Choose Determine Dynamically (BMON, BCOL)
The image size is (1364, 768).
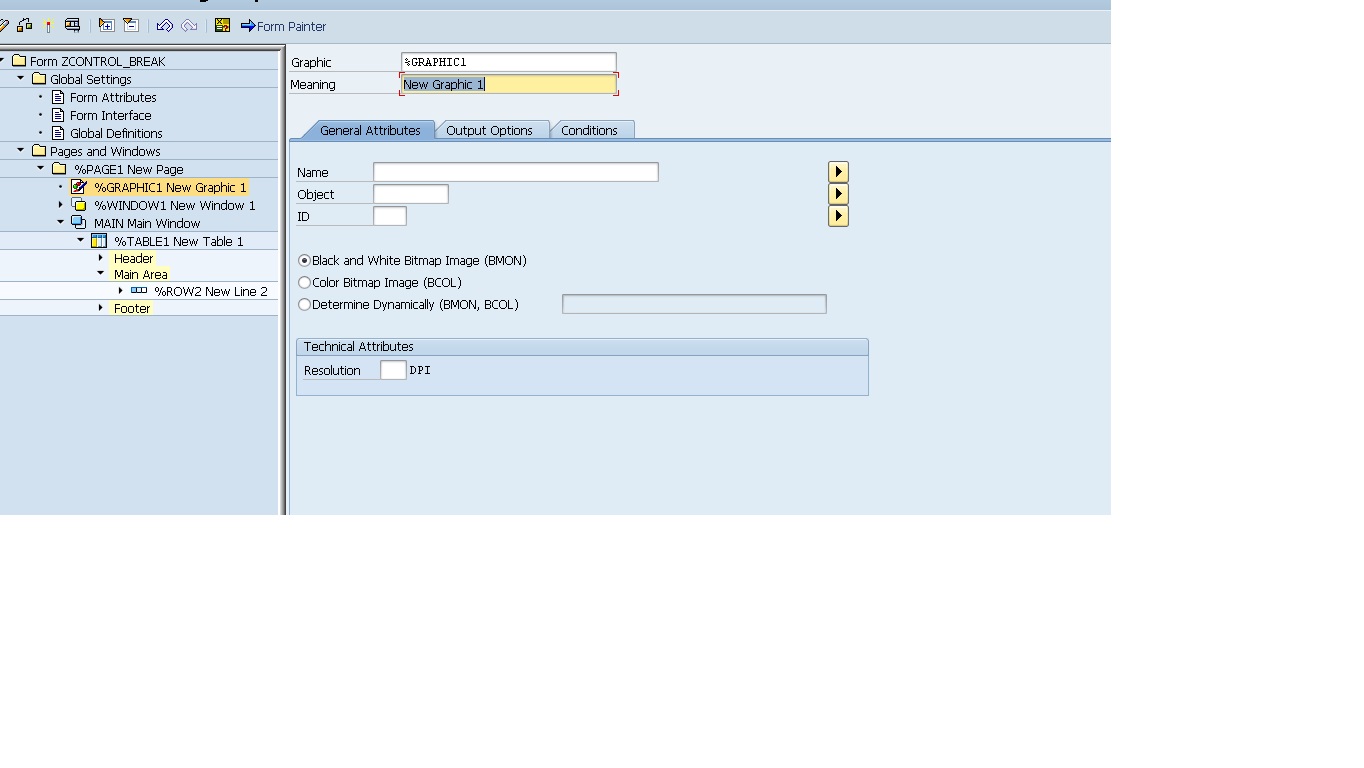(x=304, y=304)
